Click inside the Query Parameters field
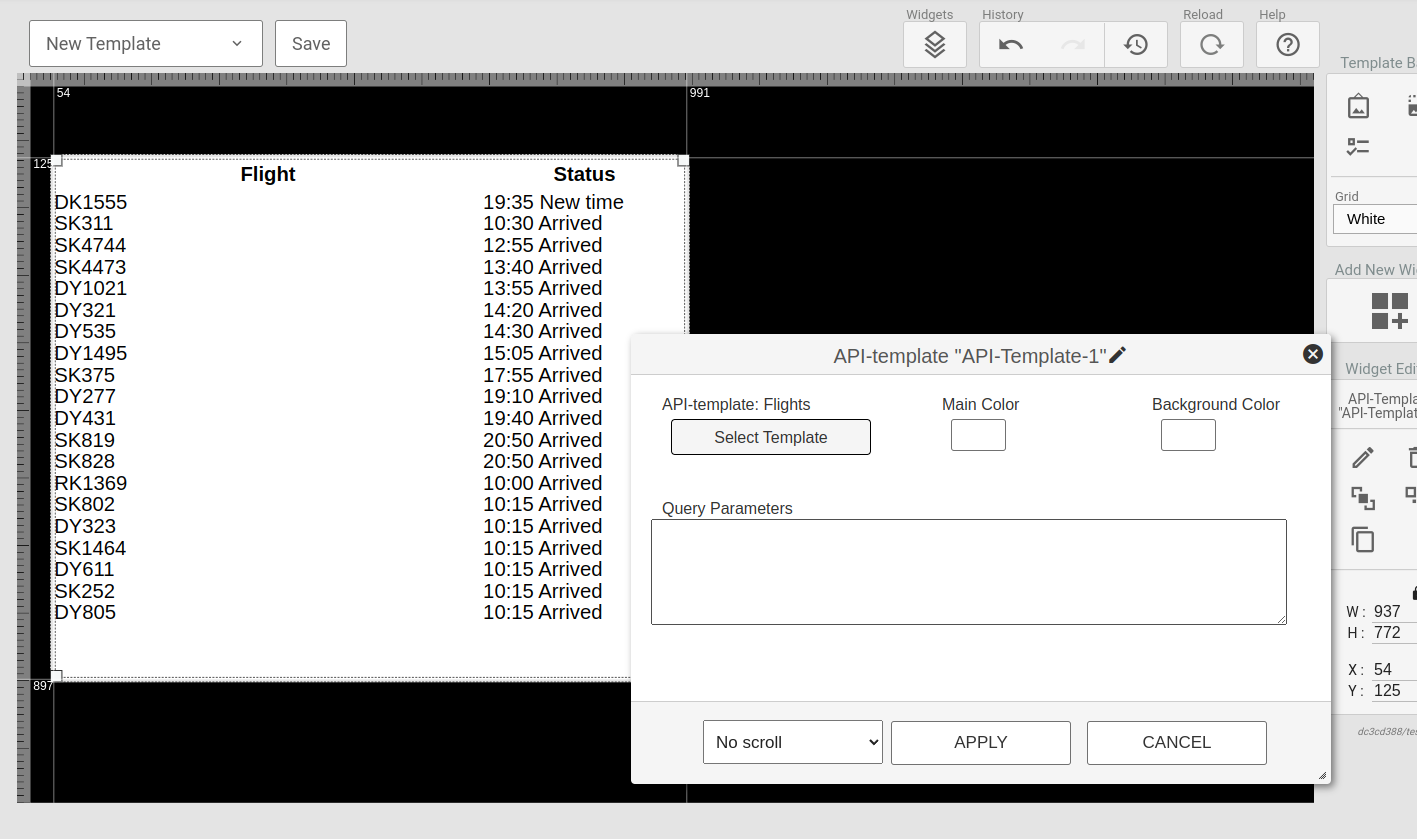Image resolution: width=1417 pixels, height=839 pixels. tap(968, 571)
